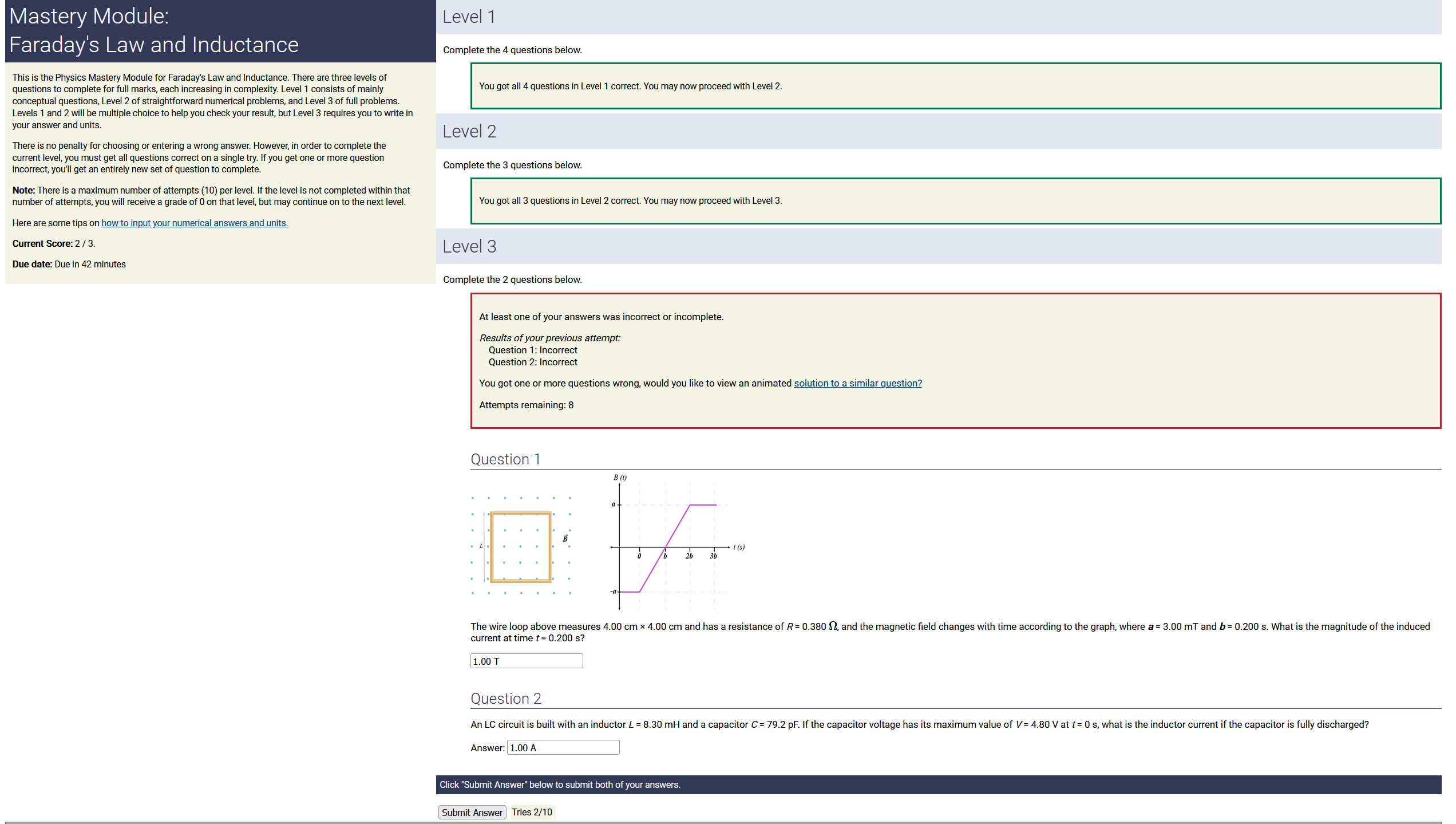This screenshot has width=1456, height=824.
Task: Click the B(t) versus time graph
Action: [x=675, y=544]
